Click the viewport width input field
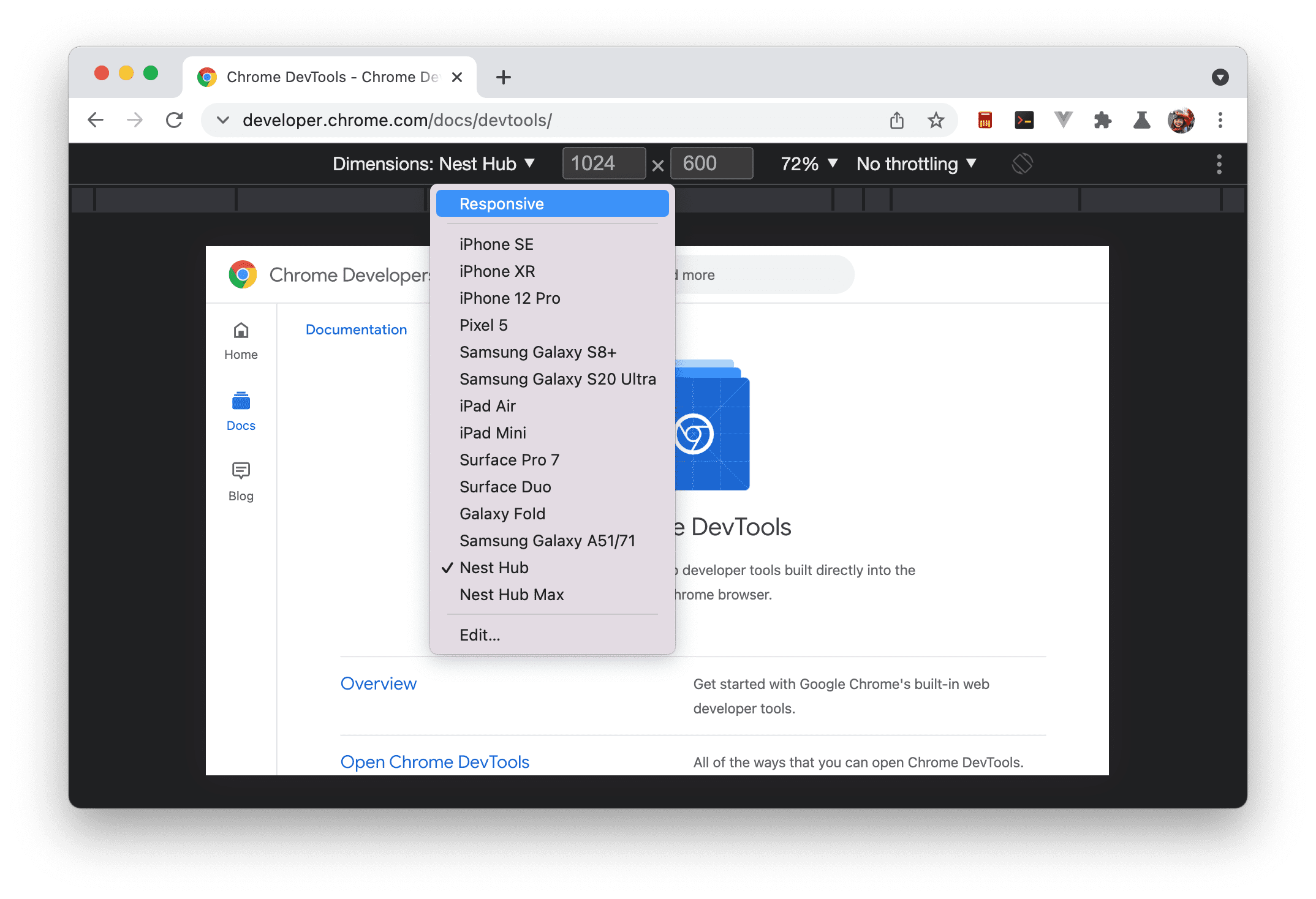The image size is (1316, 899). pos(596,163)
